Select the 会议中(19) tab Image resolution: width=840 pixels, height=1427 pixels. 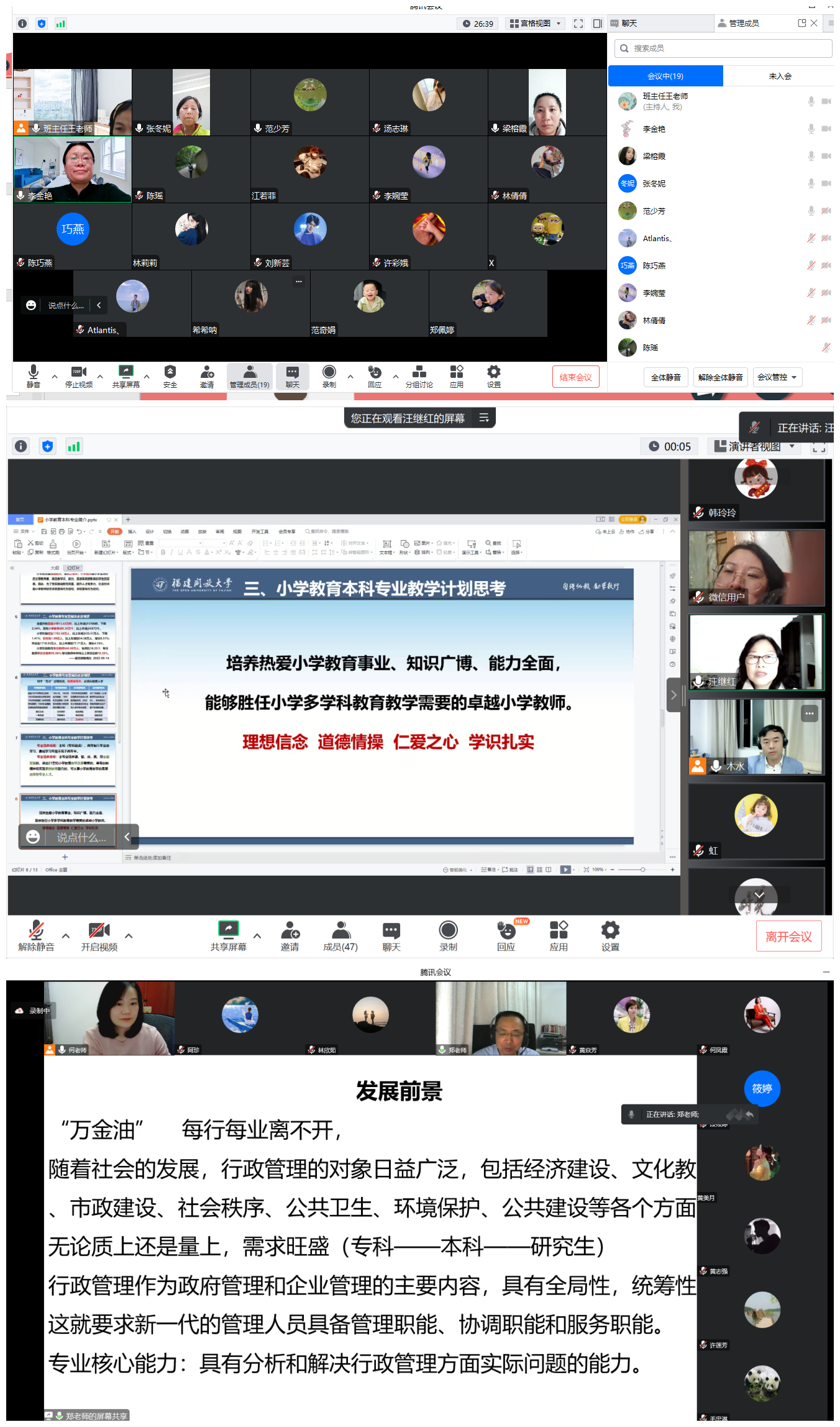665,76
